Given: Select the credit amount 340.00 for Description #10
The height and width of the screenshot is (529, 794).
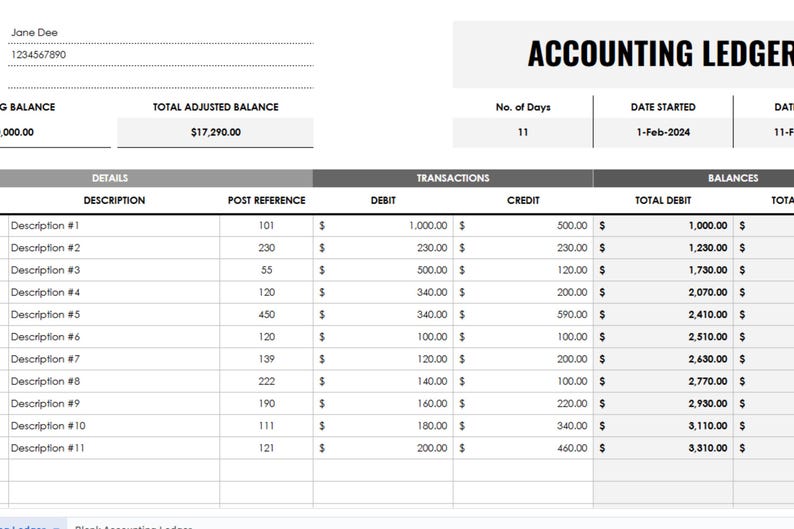Looking at the screenshot, I should pyautogui.click(x=523, y=426).
